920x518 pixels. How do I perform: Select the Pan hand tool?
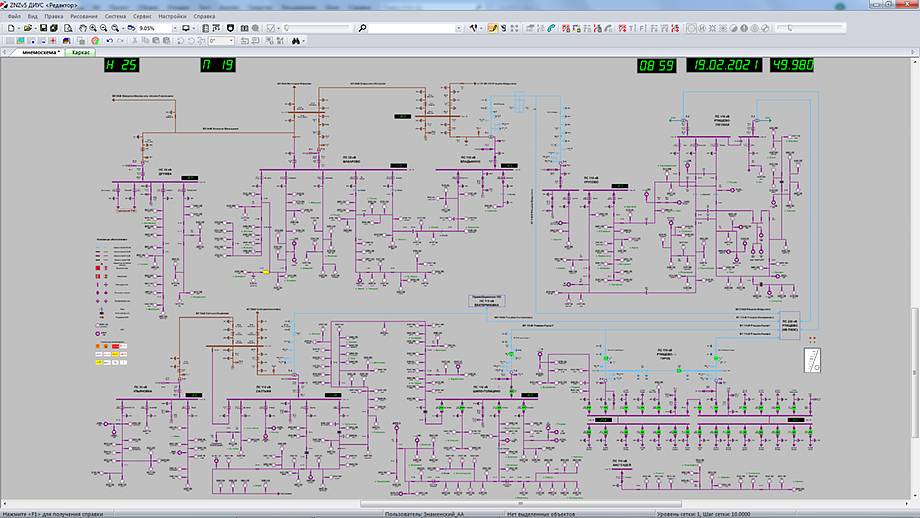click(83, 28)
